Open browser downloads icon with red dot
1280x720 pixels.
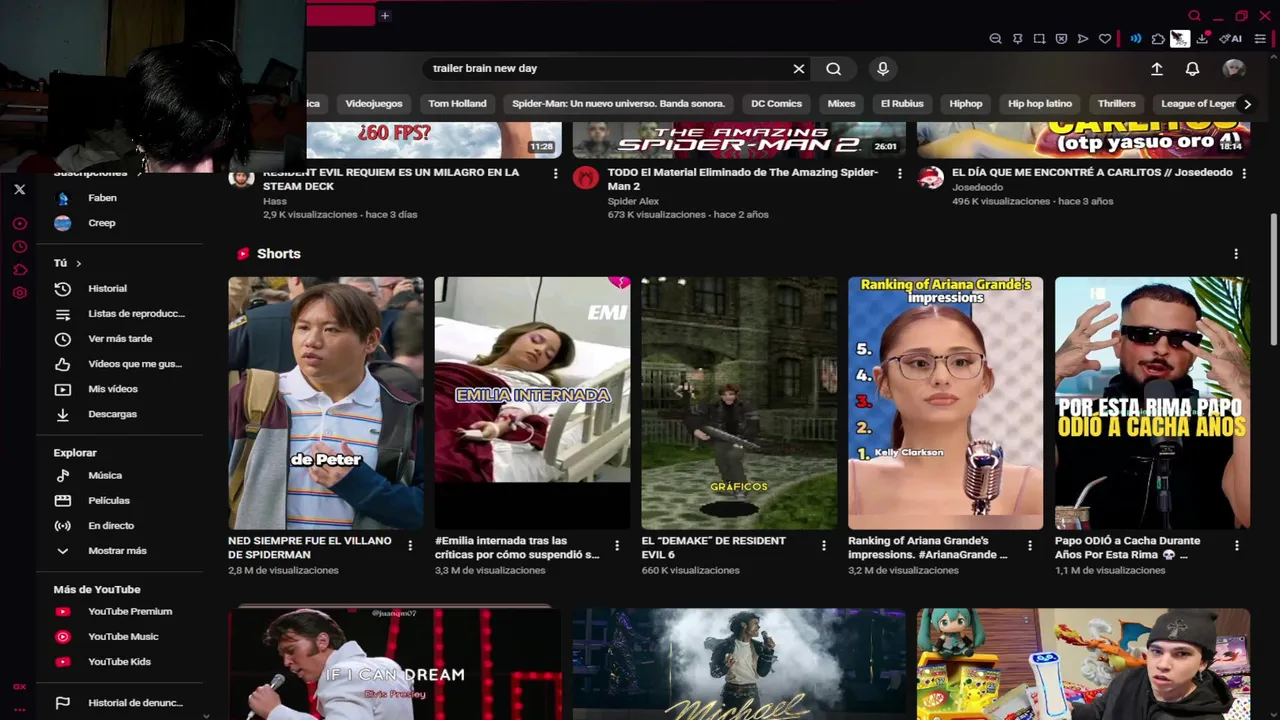tap(1203, 39)
